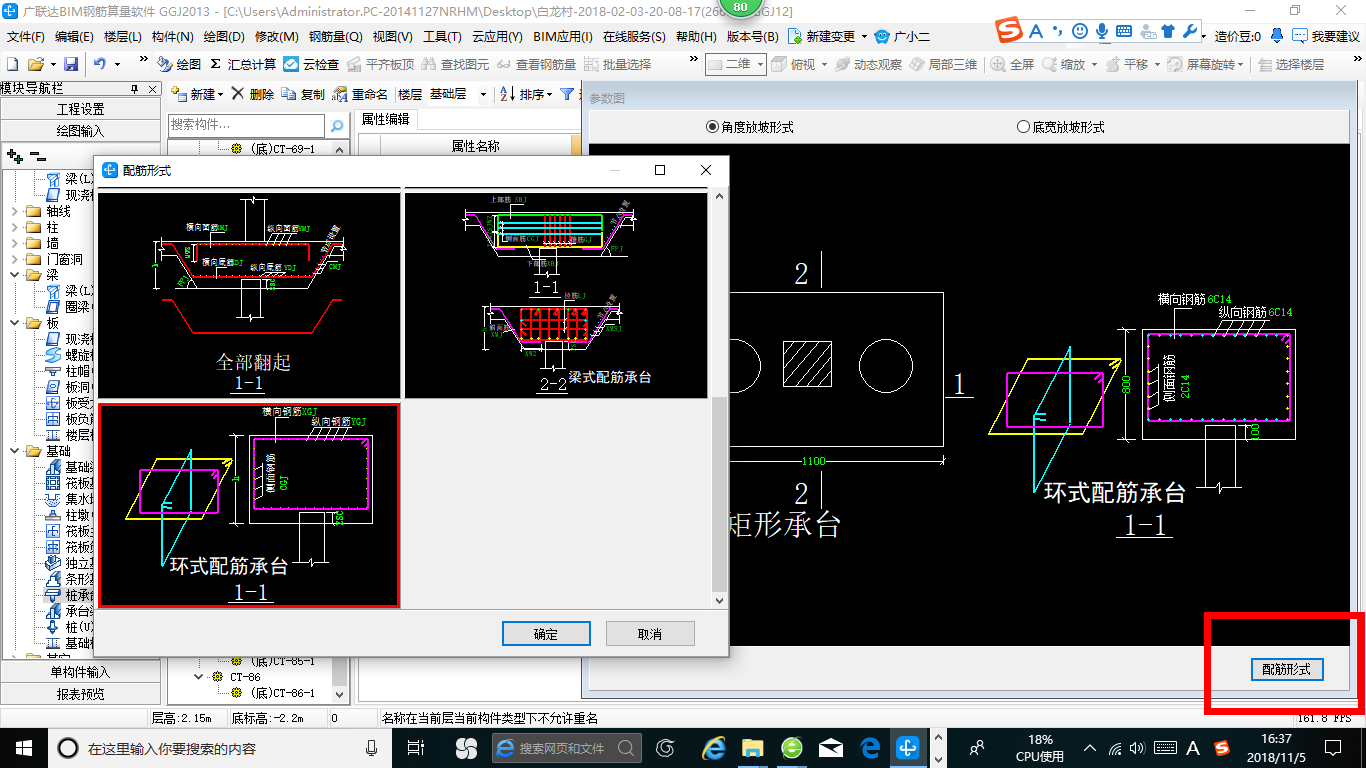Screen dimensions: 1366x768
Task: Open File Explorer from taskbar
Action: pyautogui.click(x=752, y=747)
